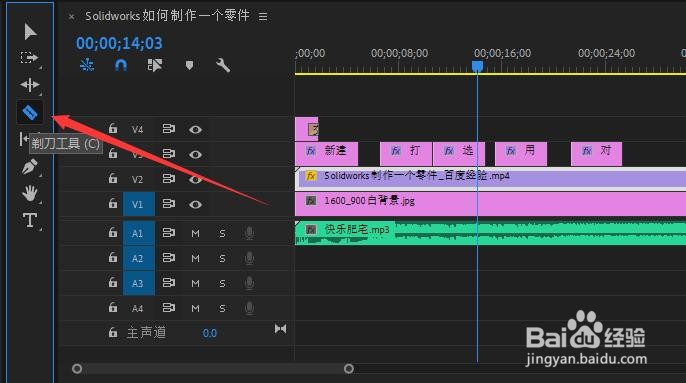Click master track volume 0.0 value
Viewport: 686px width, 383px height.
pos(210,333)
